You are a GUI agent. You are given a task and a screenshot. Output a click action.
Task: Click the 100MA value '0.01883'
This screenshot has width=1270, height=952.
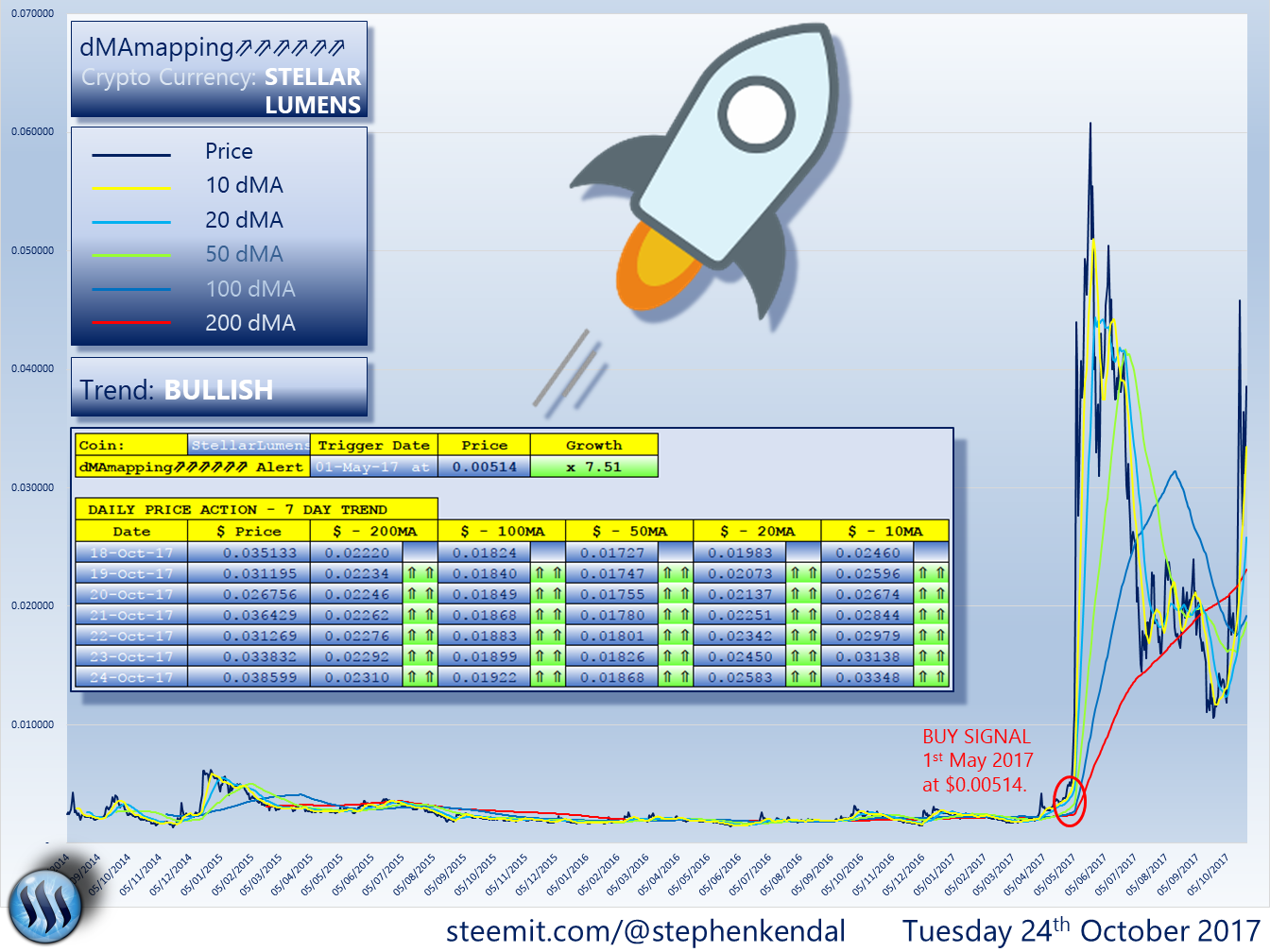[485, 636]
